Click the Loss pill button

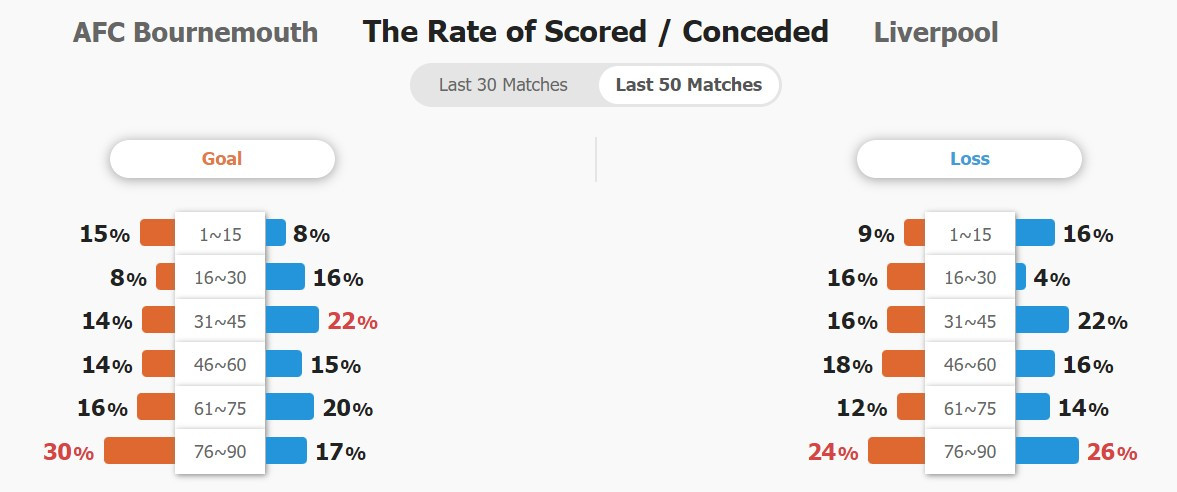coord(969,158)
